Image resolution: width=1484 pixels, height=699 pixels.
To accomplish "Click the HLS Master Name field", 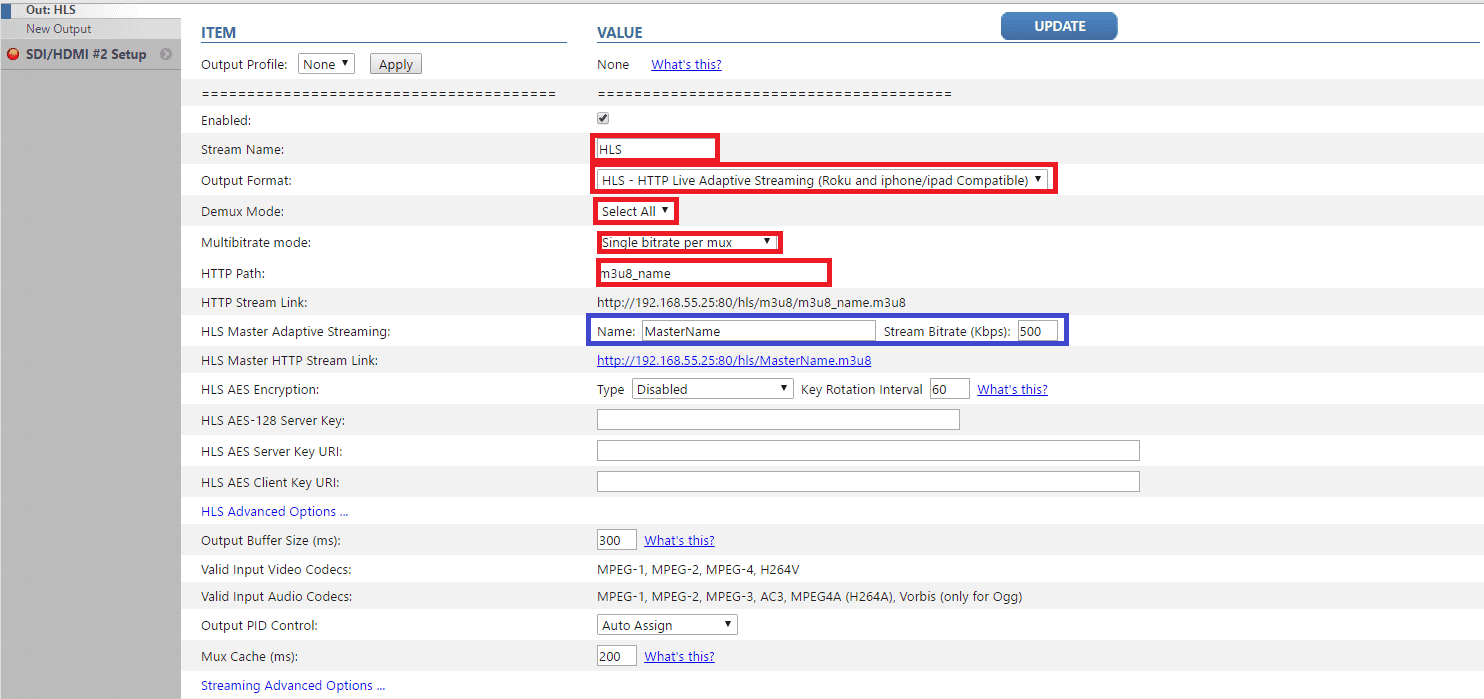I will 758,331.
